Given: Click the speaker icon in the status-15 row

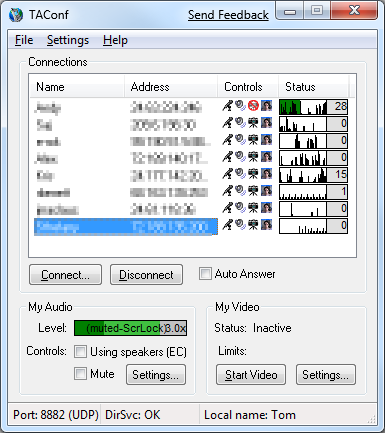Looking at the screenshot, I should pyautogui.click(x=240, y=174).
